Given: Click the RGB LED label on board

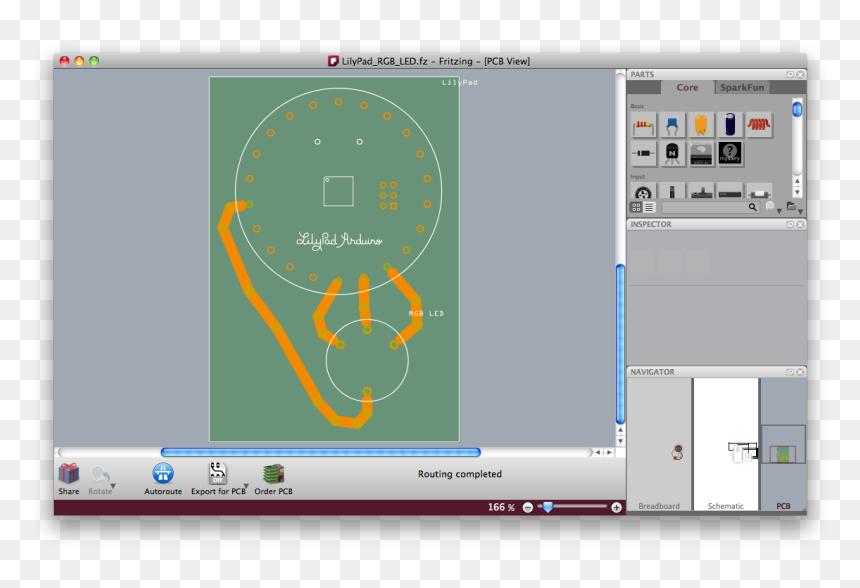Looking at the screenshot, I should click(x=426, y=314).
